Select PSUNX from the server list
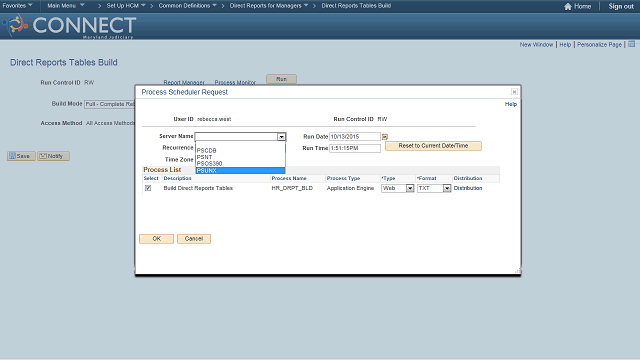Image resolution: width=640 pixels, height=360 pixels. pos(240,171)
